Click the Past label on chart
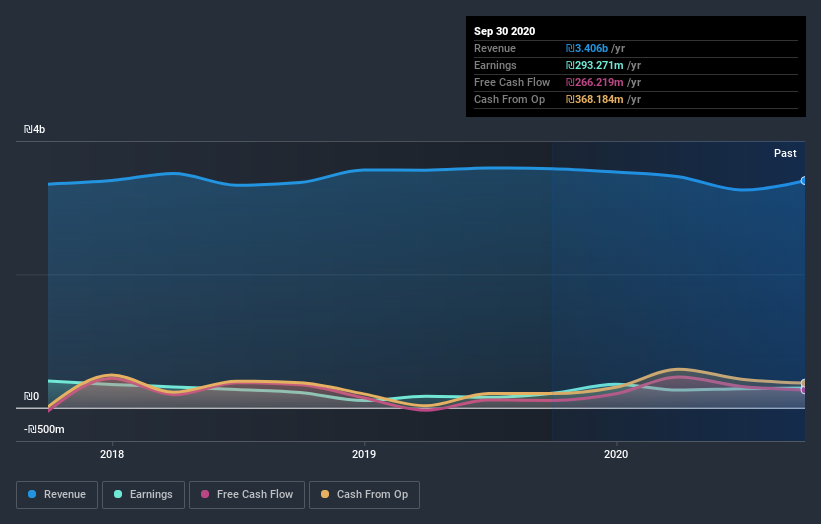821x524 pixels. 785,153
